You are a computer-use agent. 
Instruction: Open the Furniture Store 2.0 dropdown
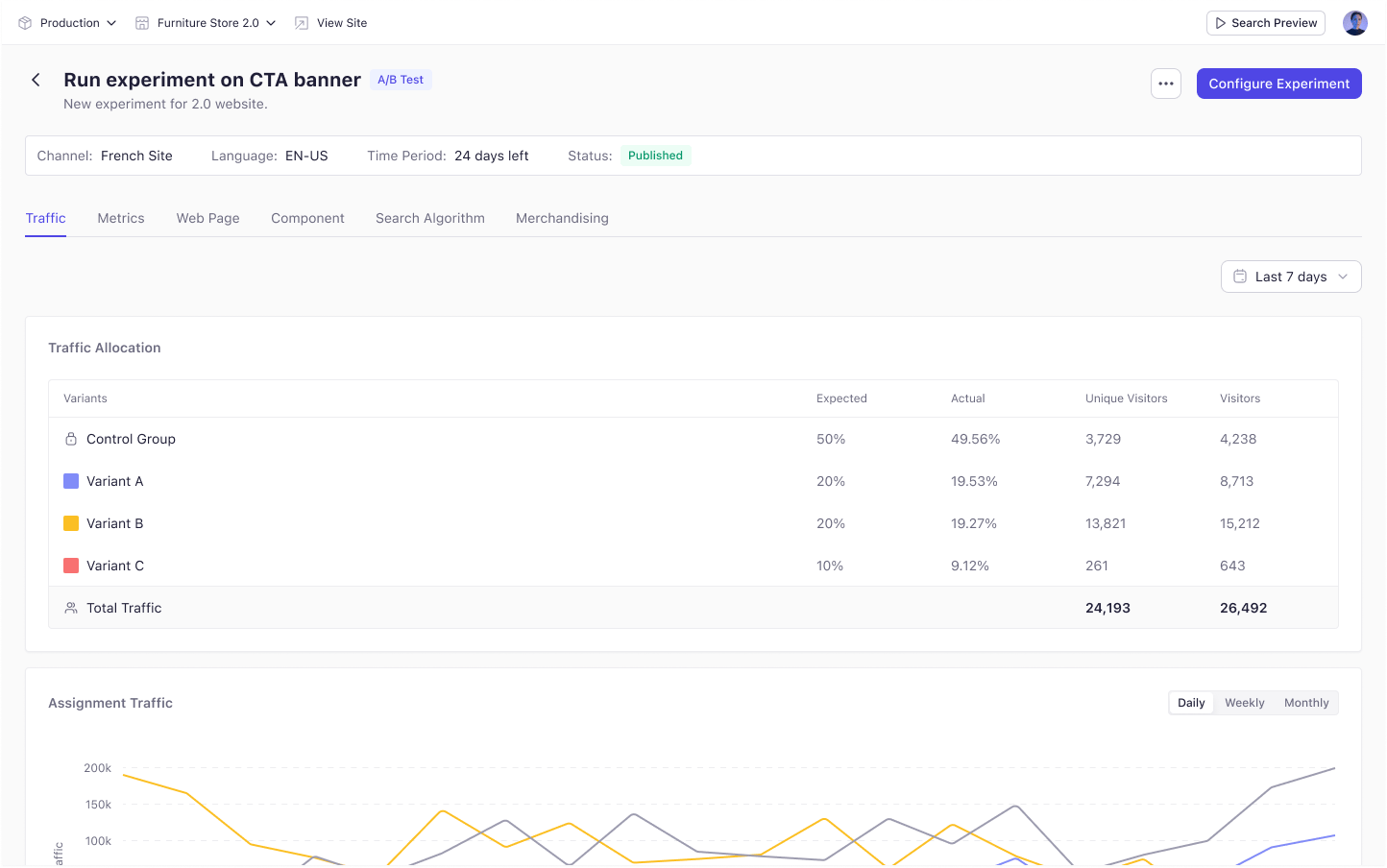tap(207, 23)
